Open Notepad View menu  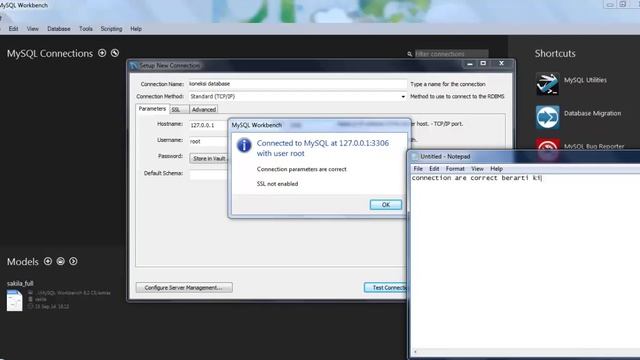(477, 169)
